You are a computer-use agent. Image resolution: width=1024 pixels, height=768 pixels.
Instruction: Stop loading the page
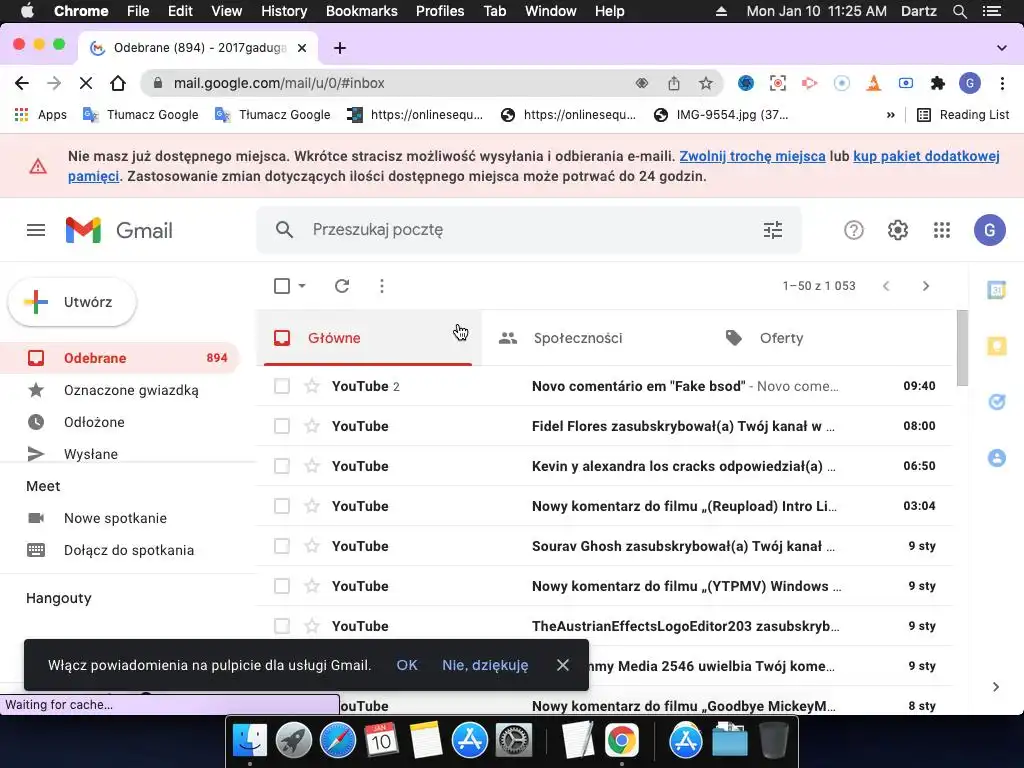(x=86, y=83)
